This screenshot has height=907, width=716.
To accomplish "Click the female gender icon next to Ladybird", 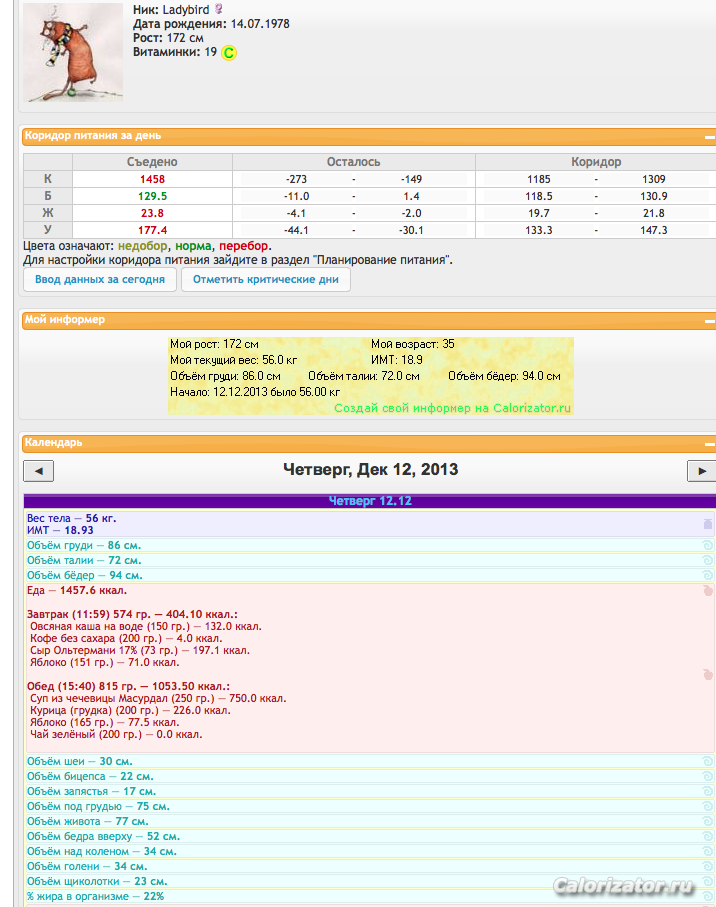I will [x=219, y=9].
